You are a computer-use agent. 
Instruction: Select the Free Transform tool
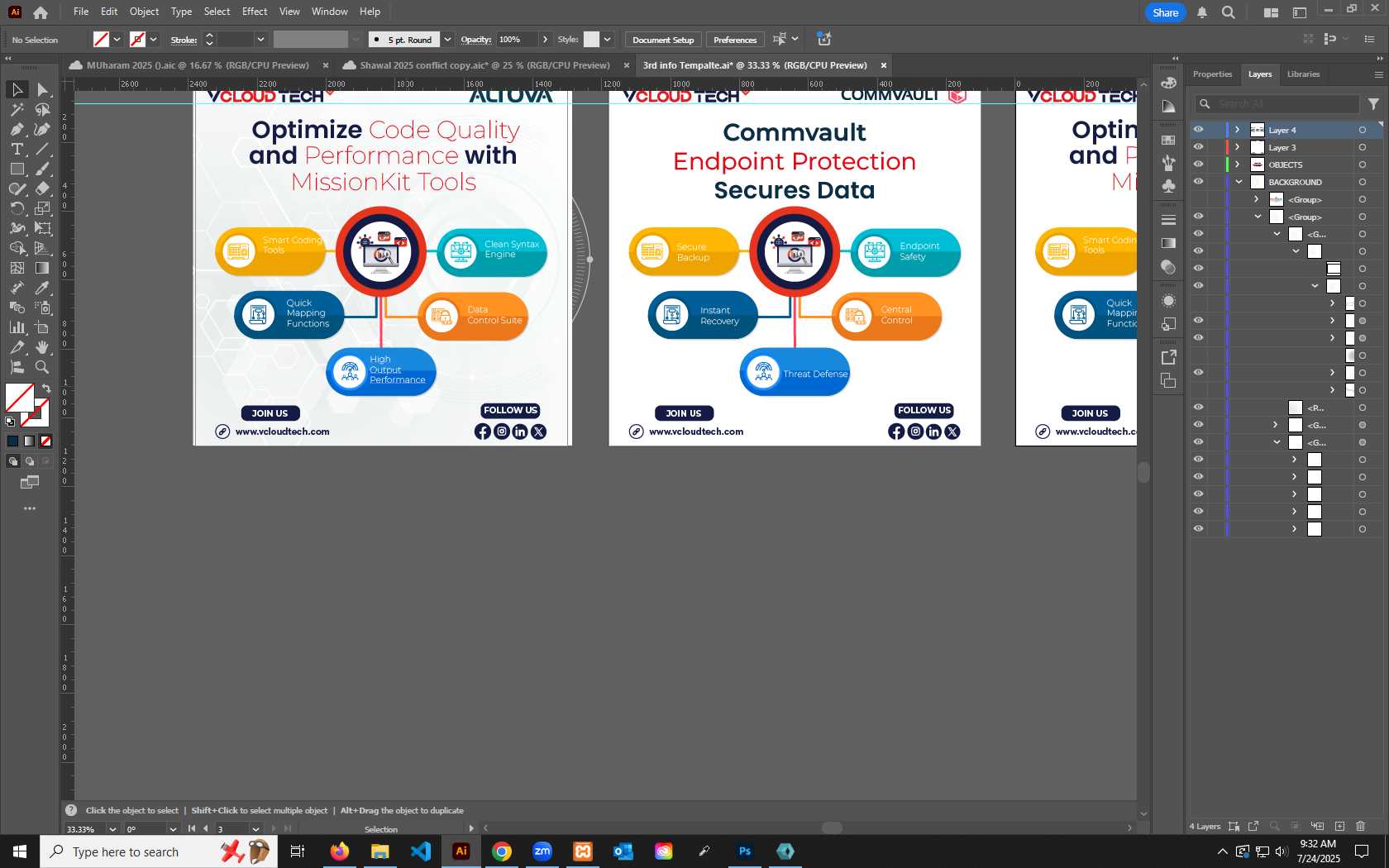pos(42,228)
